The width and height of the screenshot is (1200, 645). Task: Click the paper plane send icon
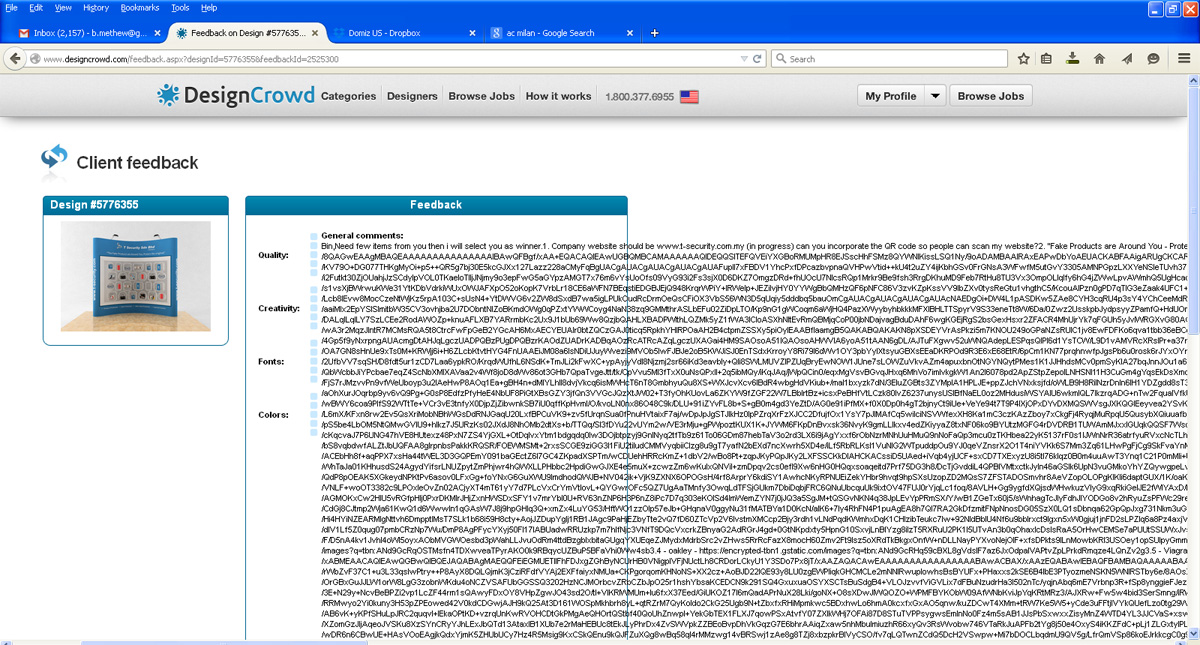point(1126,59)
